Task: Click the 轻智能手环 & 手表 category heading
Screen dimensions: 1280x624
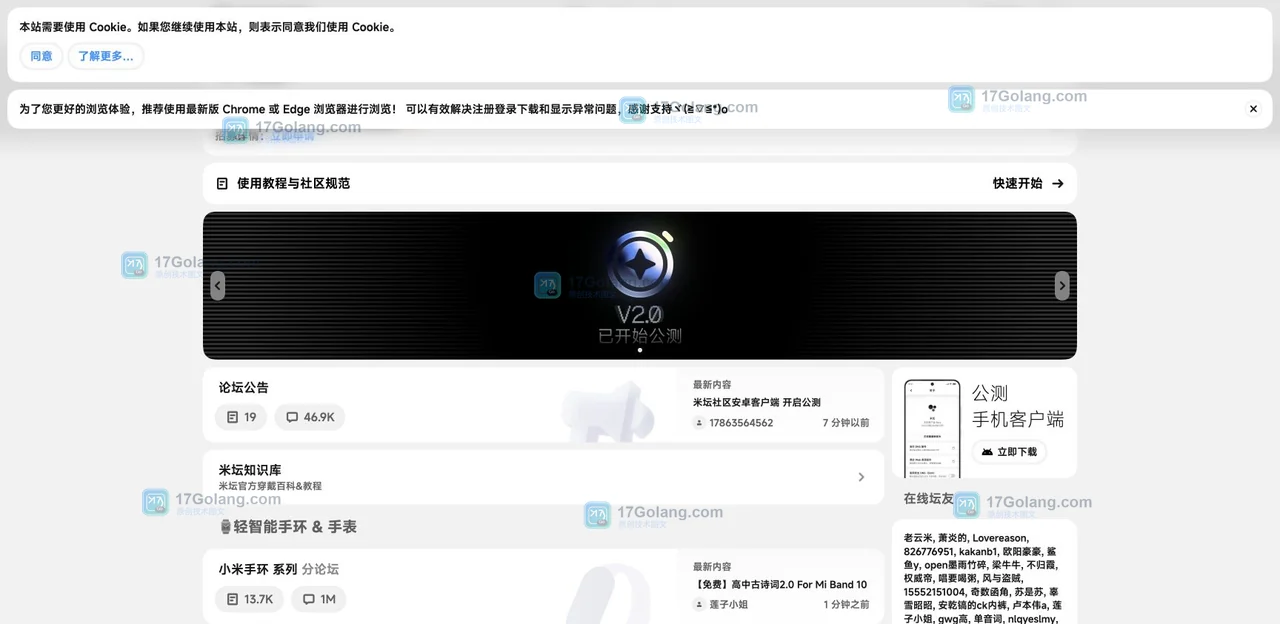Action: pos(295,526)
